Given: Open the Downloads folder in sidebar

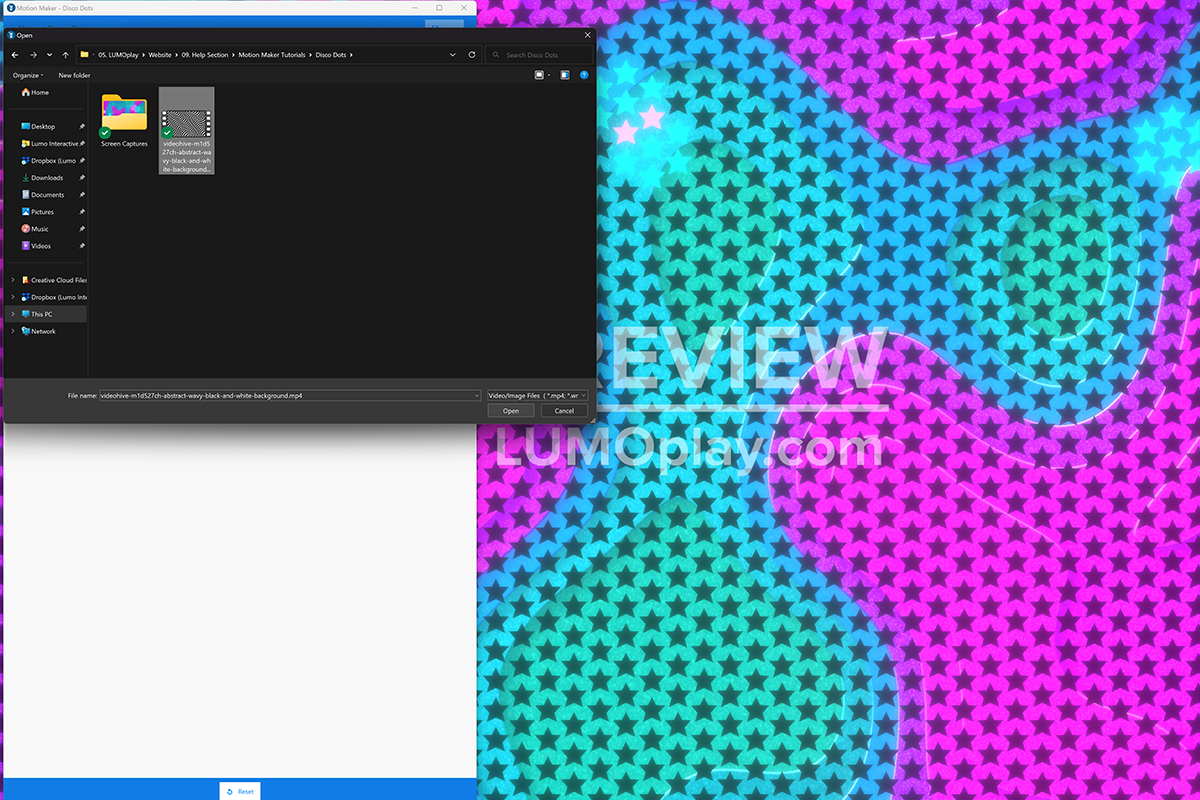Looking at the screenshot, I should point(42,177).
